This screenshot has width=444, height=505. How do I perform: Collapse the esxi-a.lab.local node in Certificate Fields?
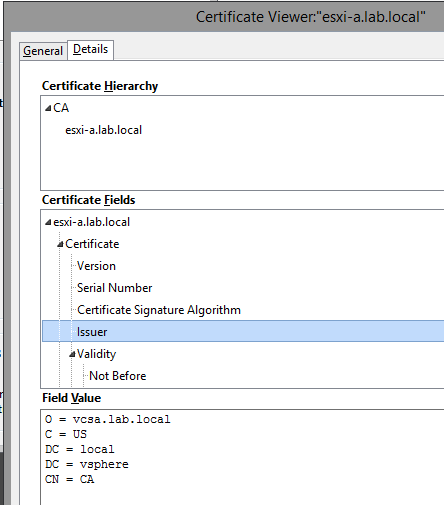coord(48,222)
